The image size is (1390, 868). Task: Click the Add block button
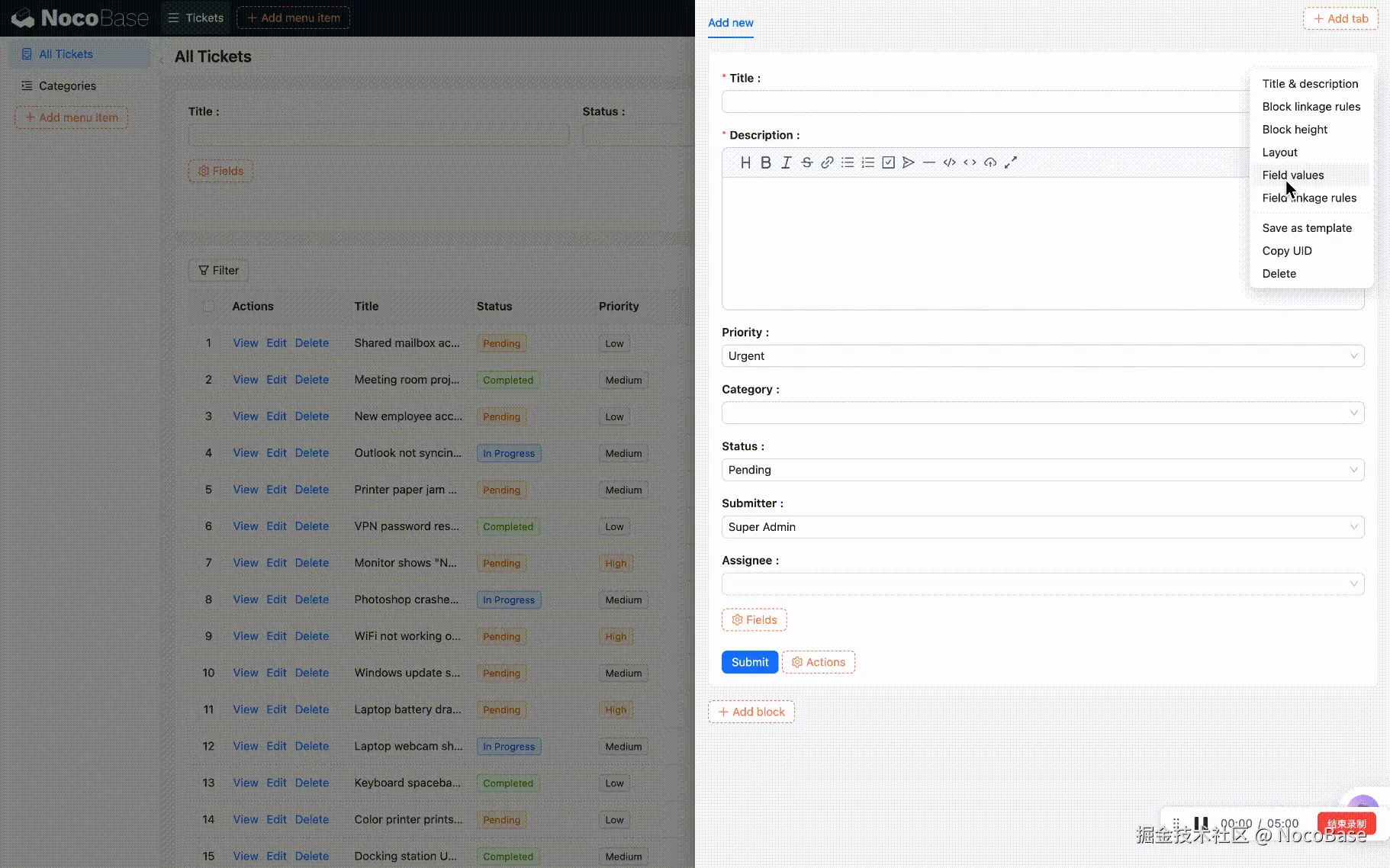click(751, 712)
